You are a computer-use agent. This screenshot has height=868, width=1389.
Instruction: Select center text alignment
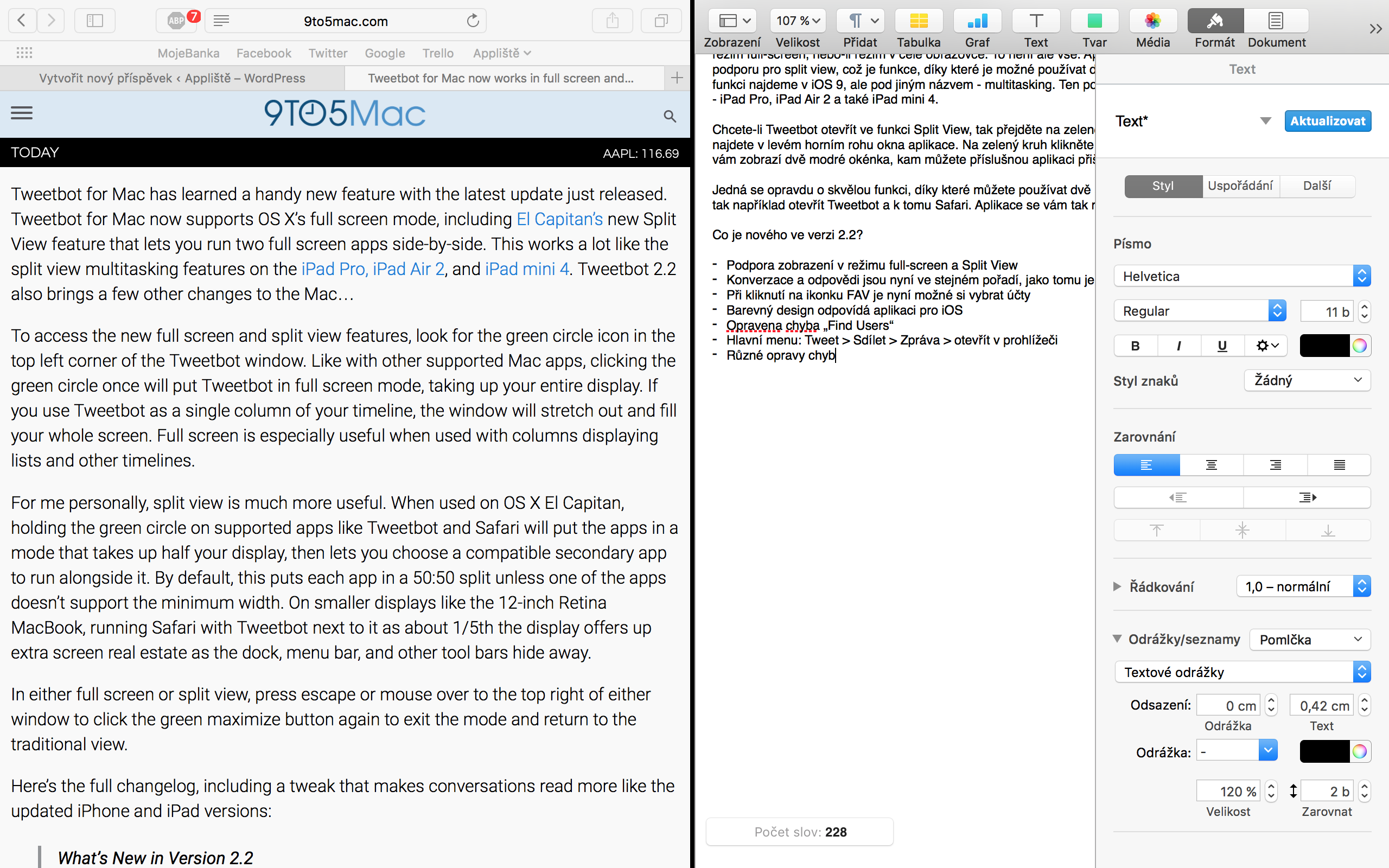click(x=1211, y=465)
